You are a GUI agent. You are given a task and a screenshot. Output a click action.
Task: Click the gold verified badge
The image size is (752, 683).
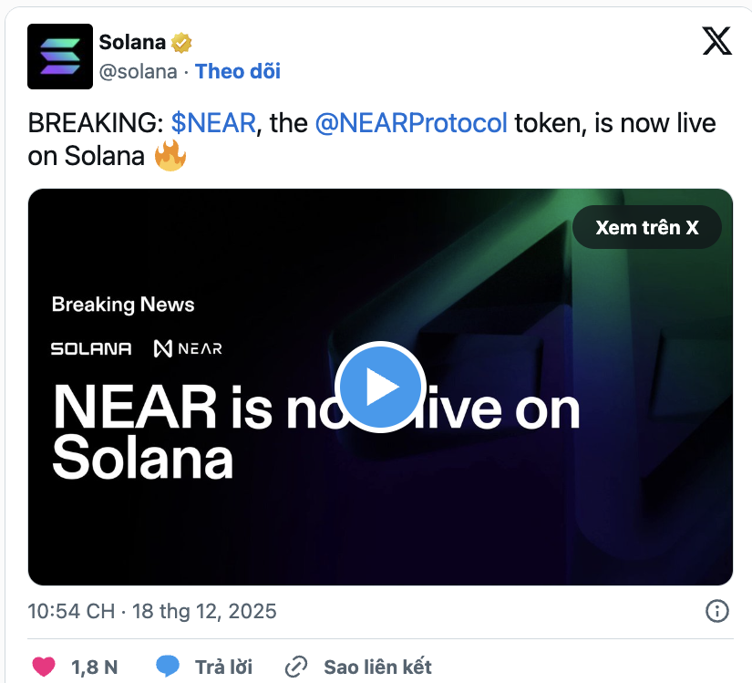click(182, 43)
